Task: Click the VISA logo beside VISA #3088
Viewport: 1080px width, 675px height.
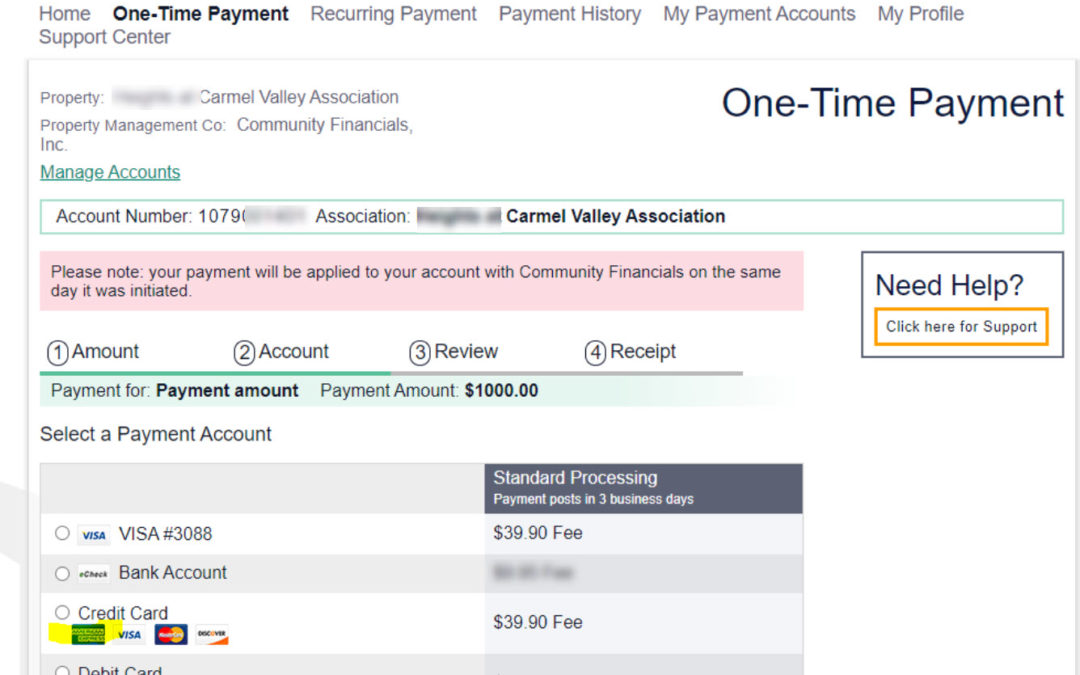Action: [94, 535]
